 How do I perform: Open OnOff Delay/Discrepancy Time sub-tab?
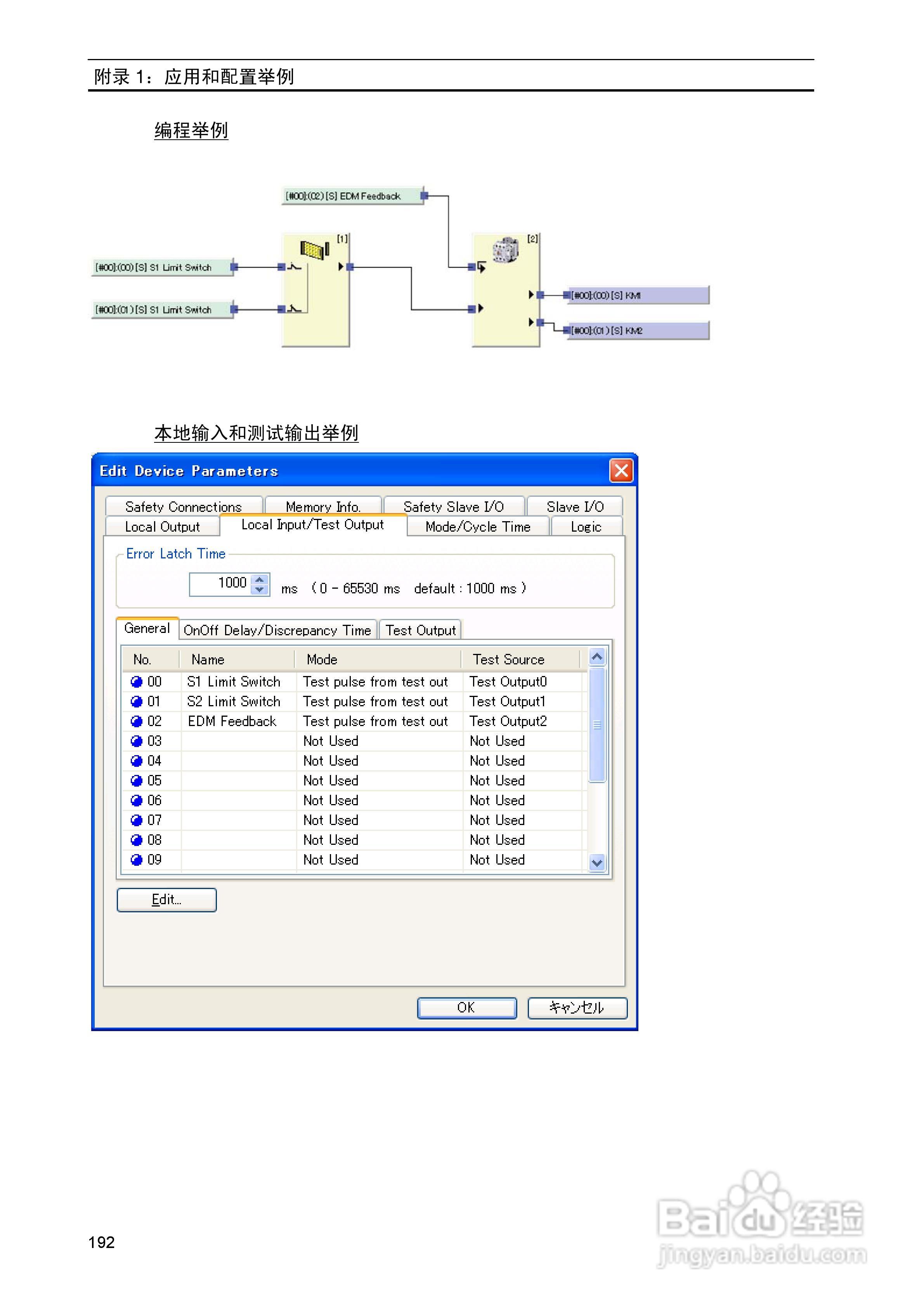[x=277, y=630]
